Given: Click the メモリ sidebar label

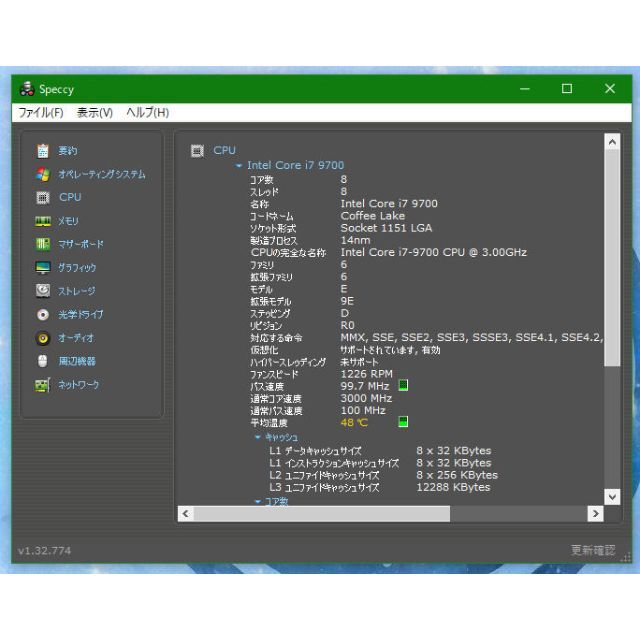Looking at the screenshot, I should [x=68, y=221].
